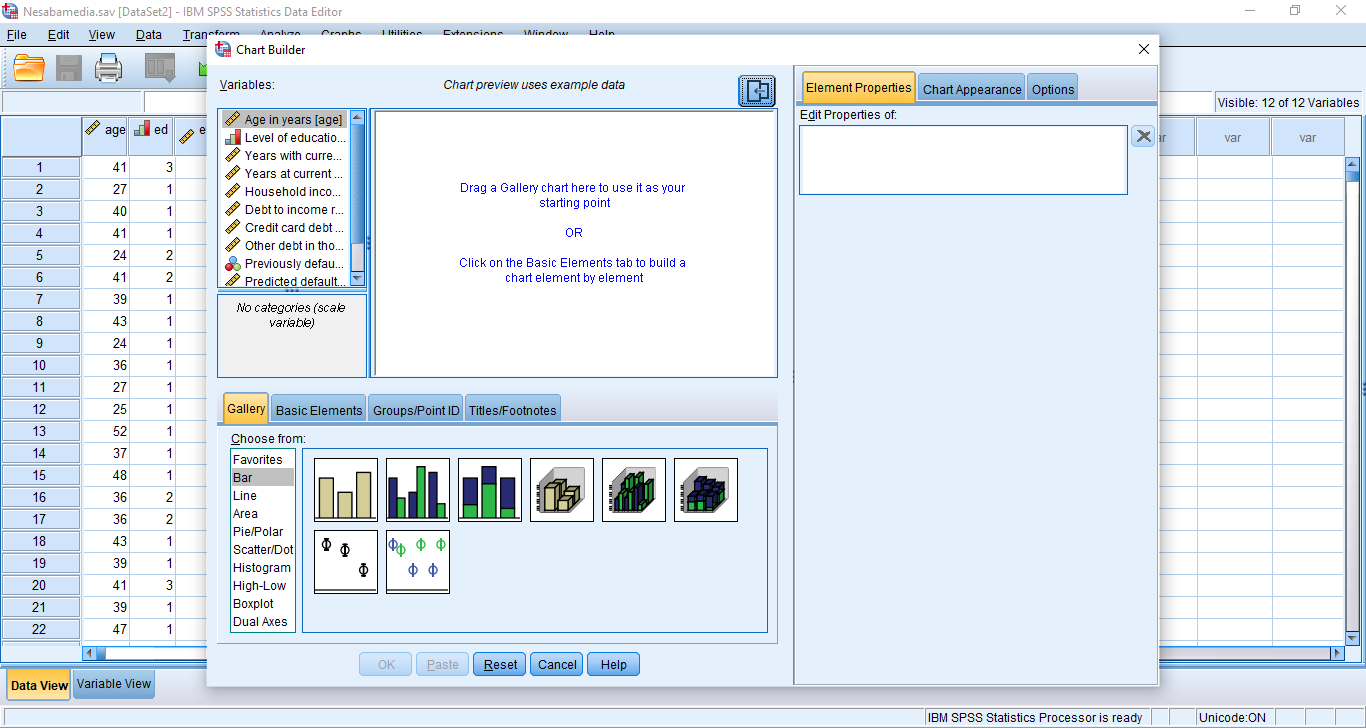Select the Clustered Bar chart icon

418,490
